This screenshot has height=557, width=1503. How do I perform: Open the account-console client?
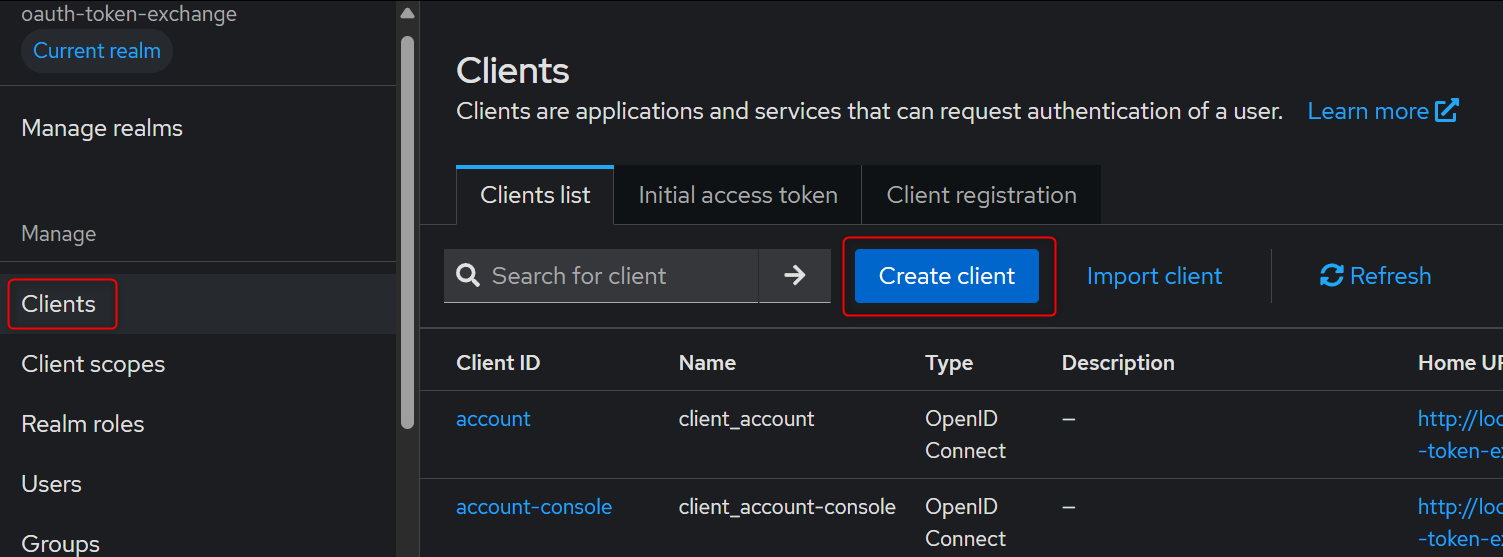[534, 507]
